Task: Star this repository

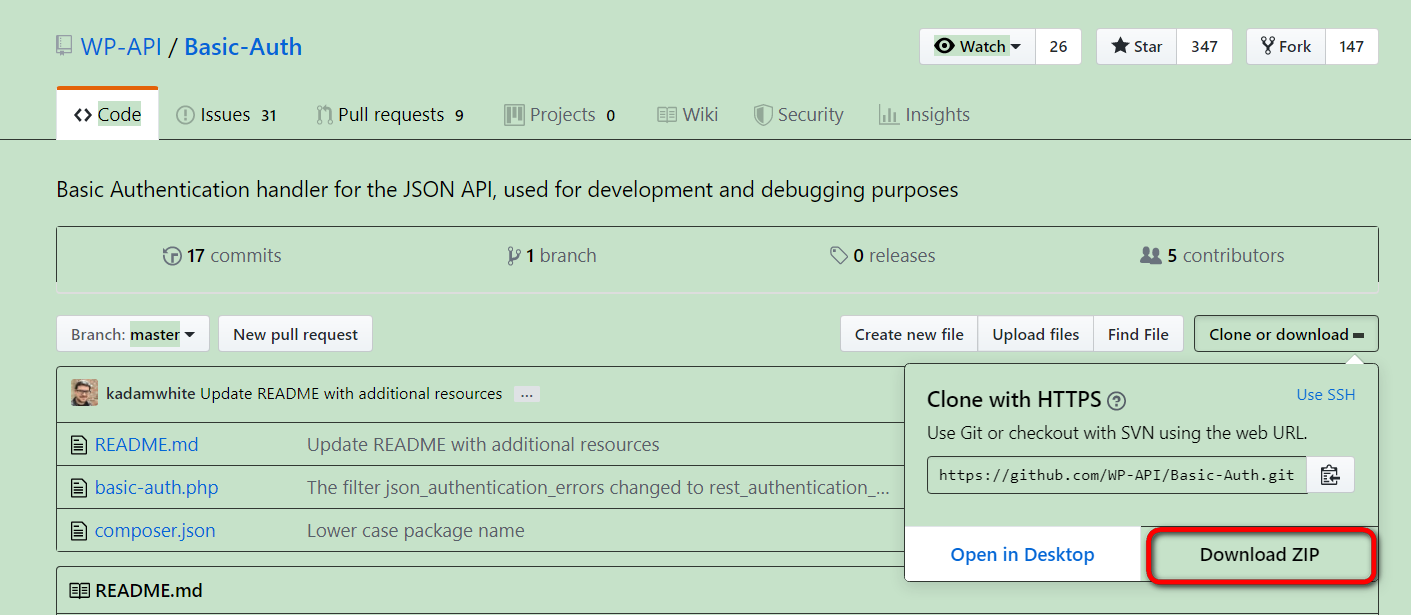Action: (1137, 47)
